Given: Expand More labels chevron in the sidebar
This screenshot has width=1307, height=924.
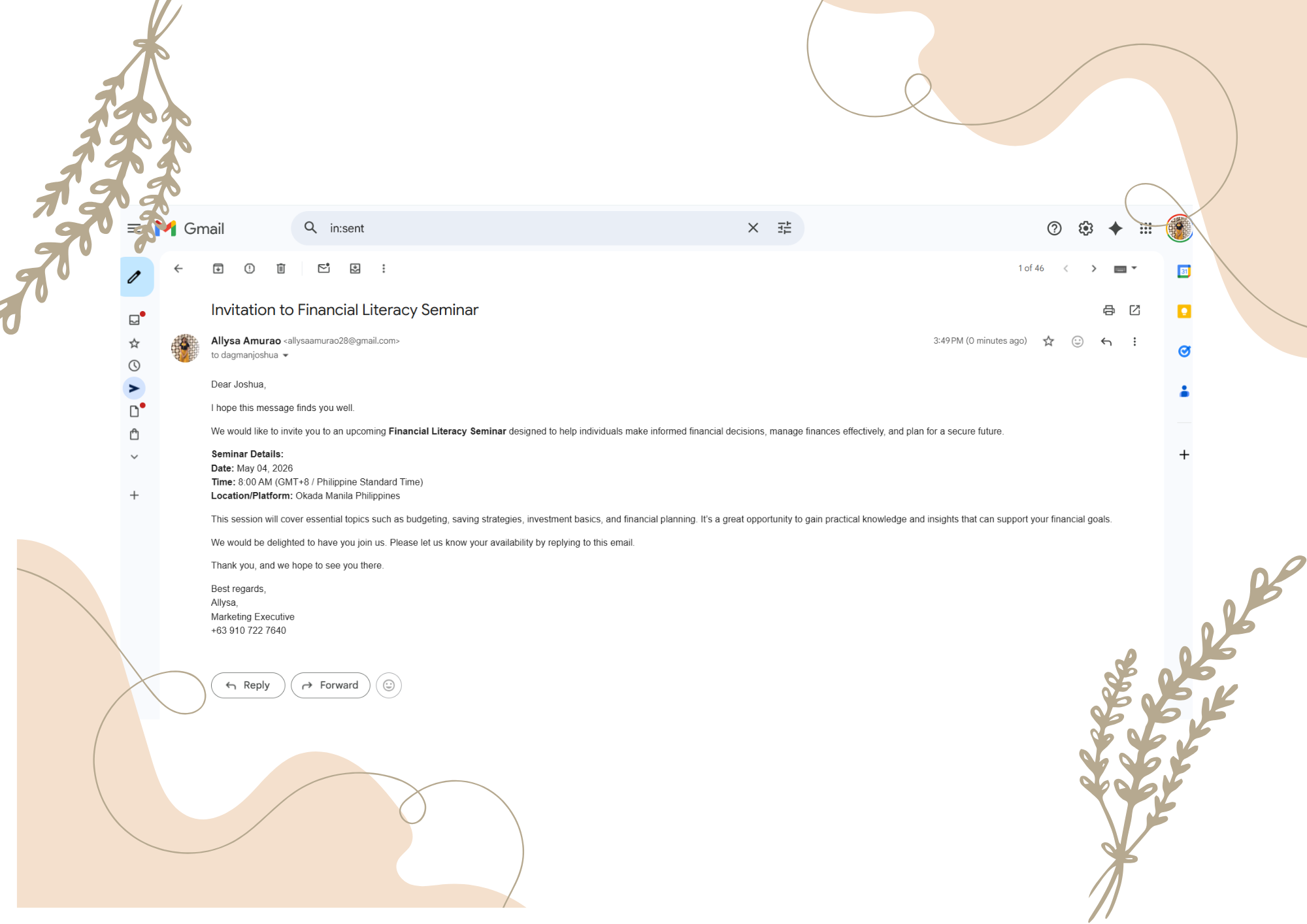Looking at the screenshot, I should tap(135, 457).
